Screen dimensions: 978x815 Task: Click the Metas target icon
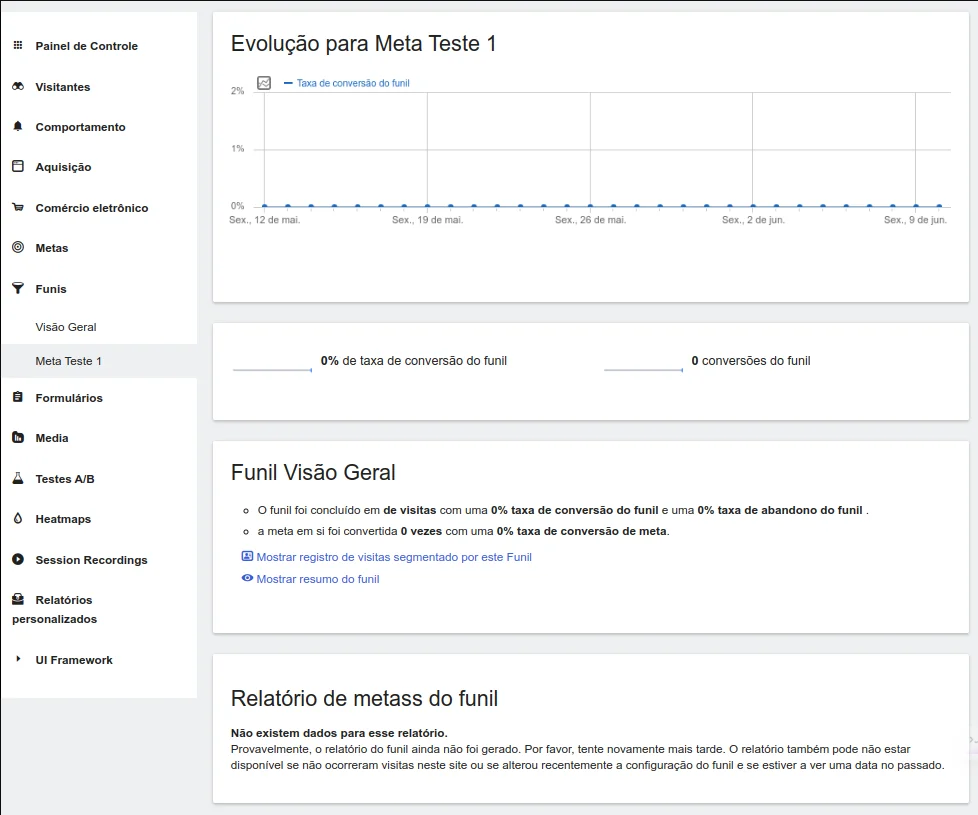tap(18, 248)
